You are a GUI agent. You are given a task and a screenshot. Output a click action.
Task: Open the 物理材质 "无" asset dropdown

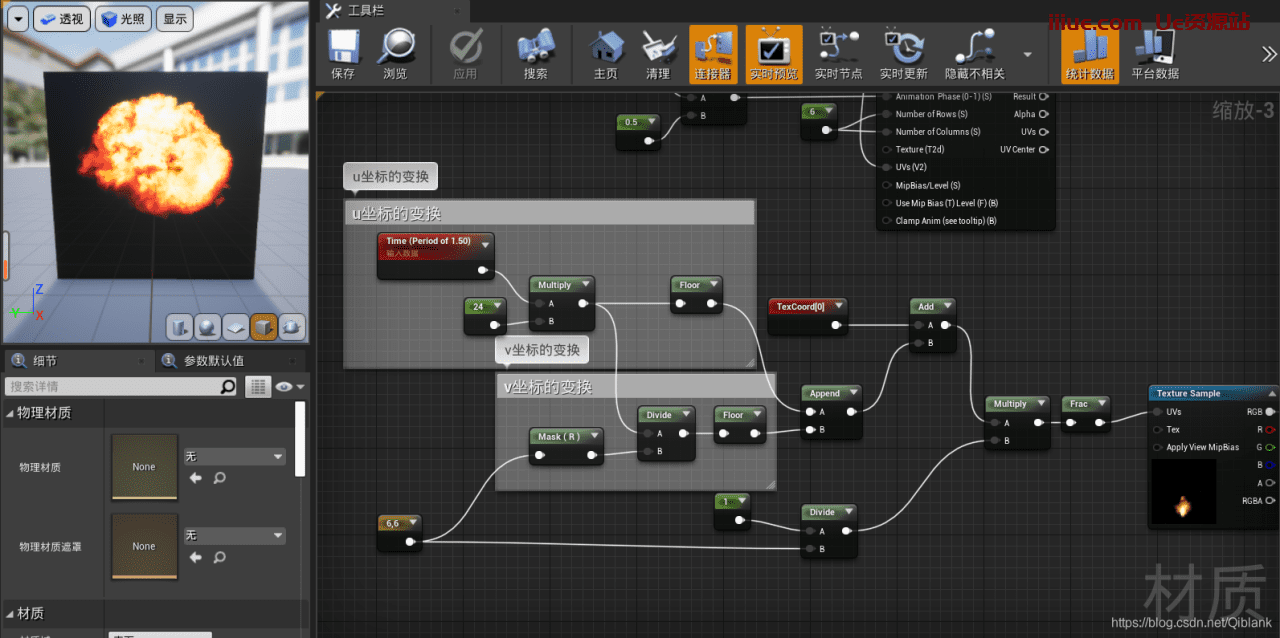coord(234,457)
